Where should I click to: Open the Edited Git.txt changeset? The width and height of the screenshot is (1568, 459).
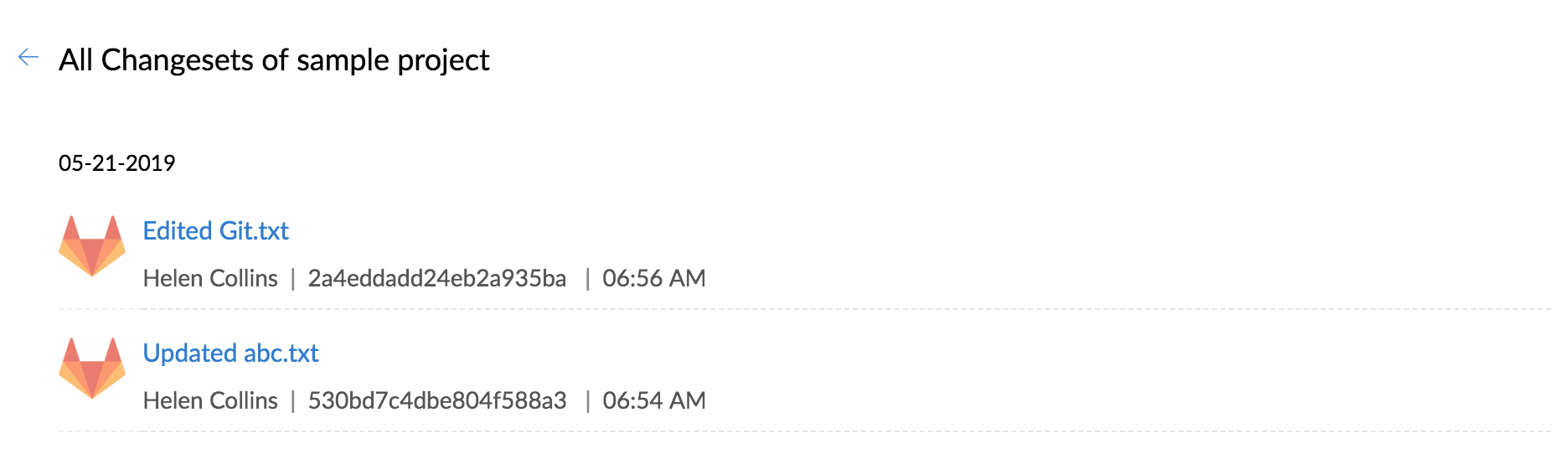point(215,231)
